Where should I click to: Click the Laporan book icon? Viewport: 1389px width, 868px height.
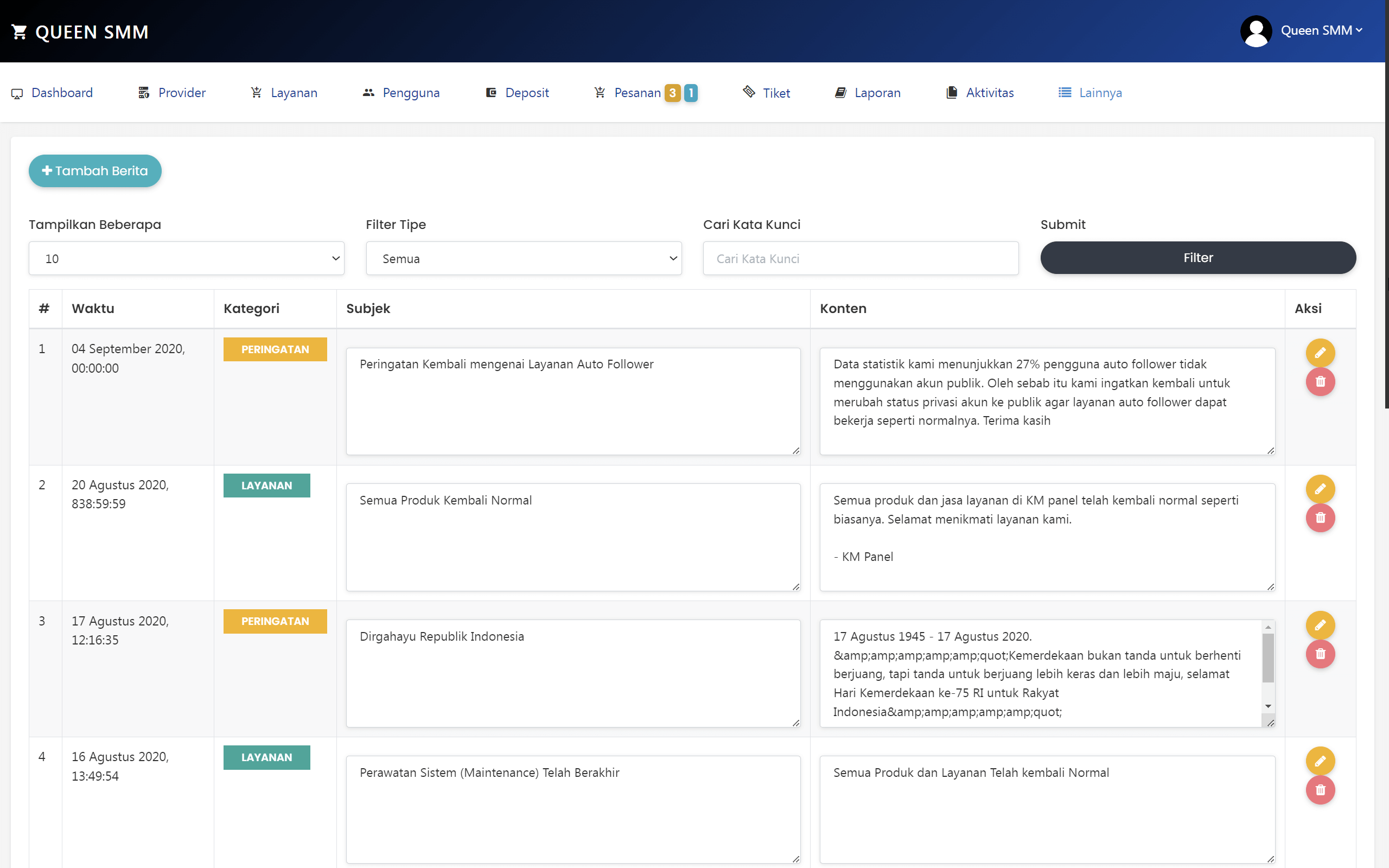(x=840, y=92)
